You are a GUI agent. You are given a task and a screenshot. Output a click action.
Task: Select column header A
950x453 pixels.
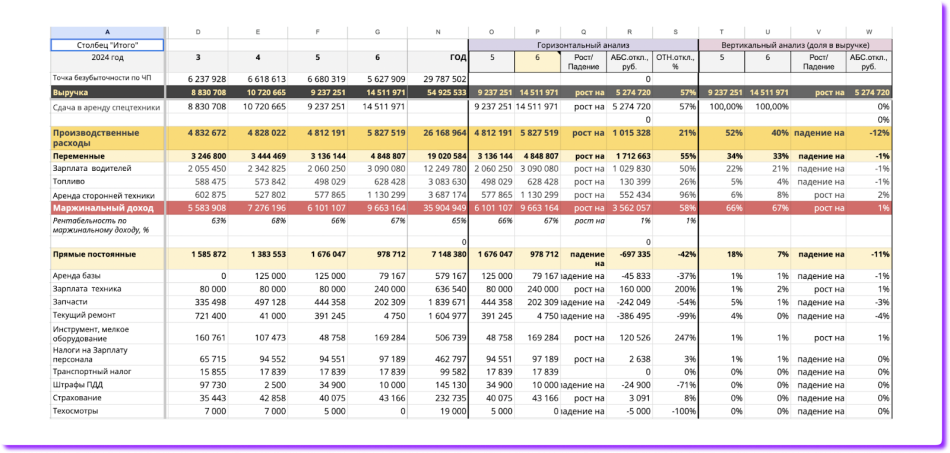coord(107,31)
